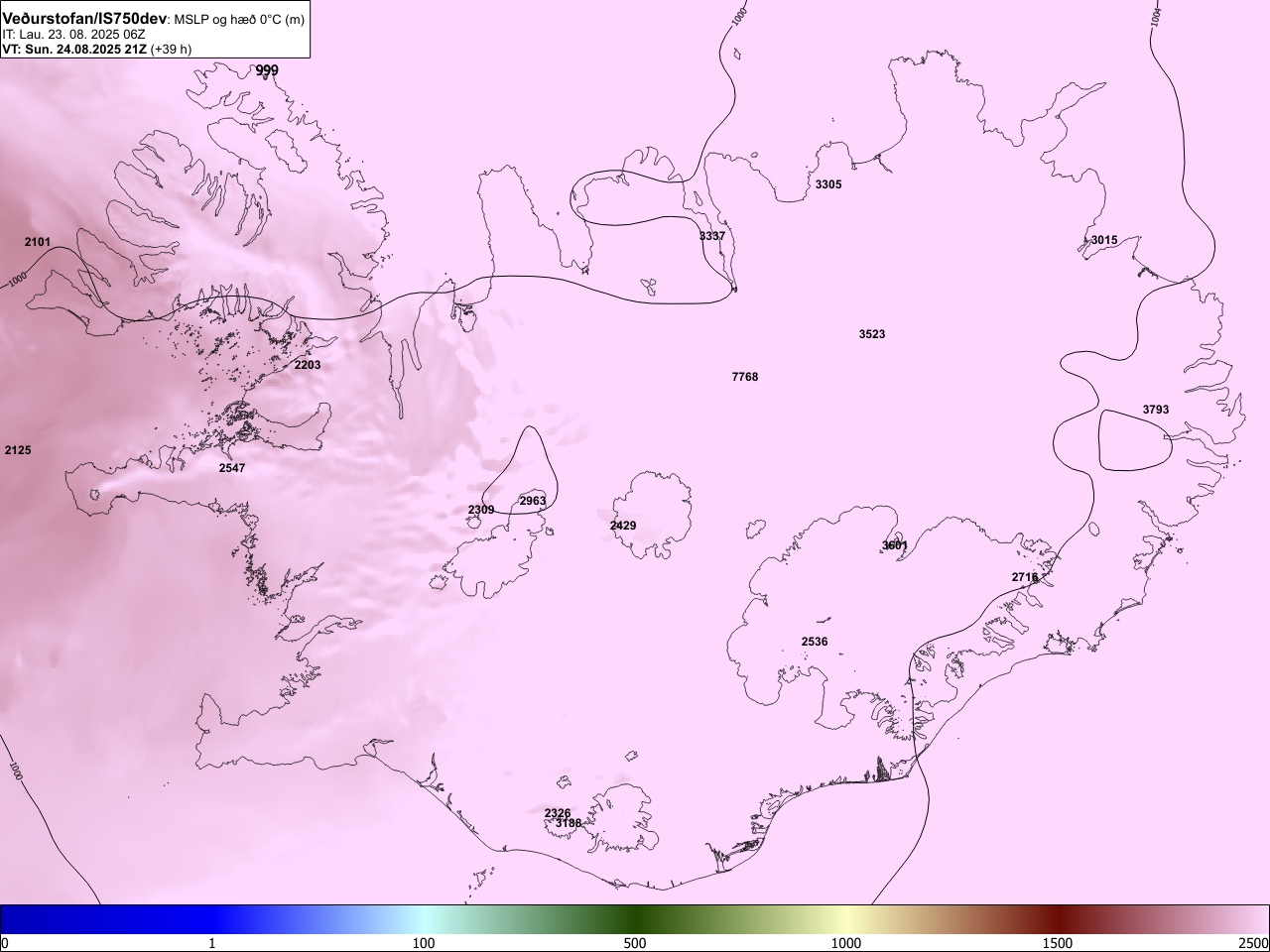Viewport: 1270px width, 952px height.
Task: Click the 3793 value inside closed contour
Action: click(1156, 410)
